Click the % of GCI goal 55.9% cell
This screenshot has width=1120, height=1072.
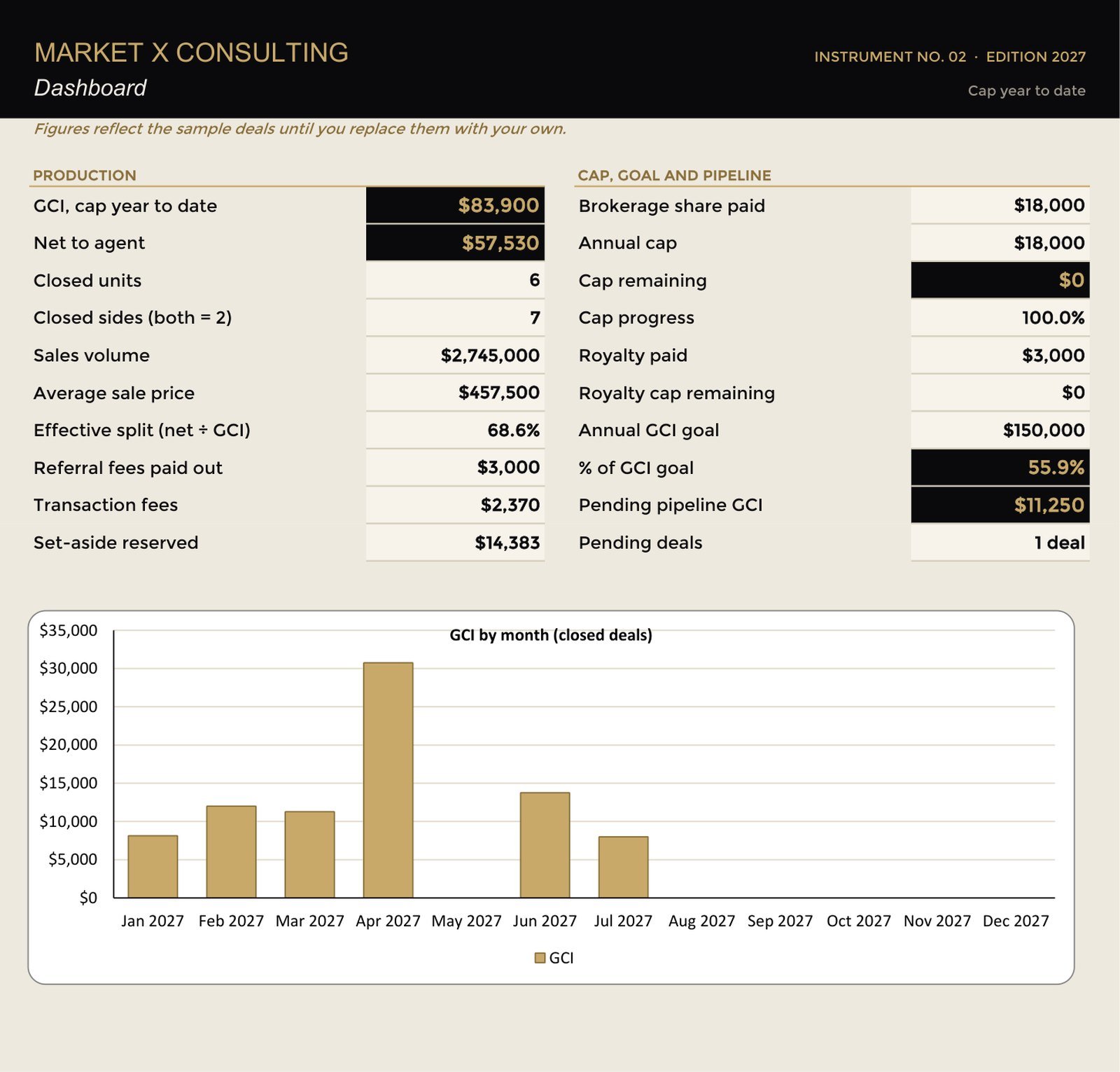tap(1000, 468)
